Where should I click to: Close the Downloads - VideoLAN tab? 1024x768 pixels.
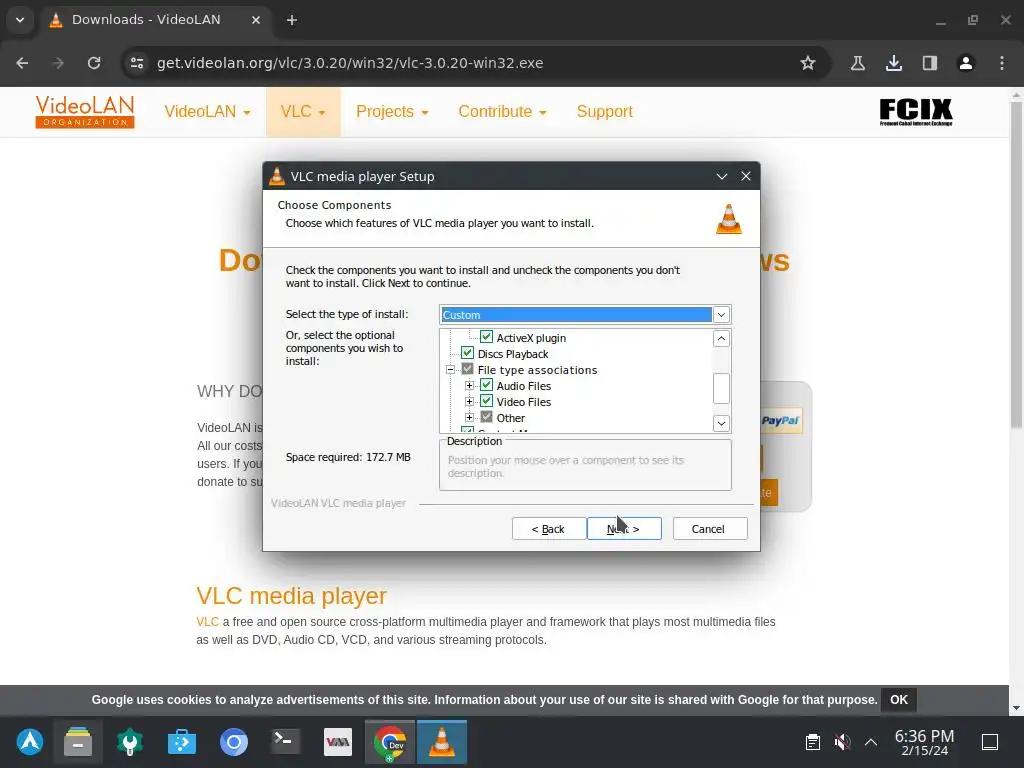click(256, 20)
